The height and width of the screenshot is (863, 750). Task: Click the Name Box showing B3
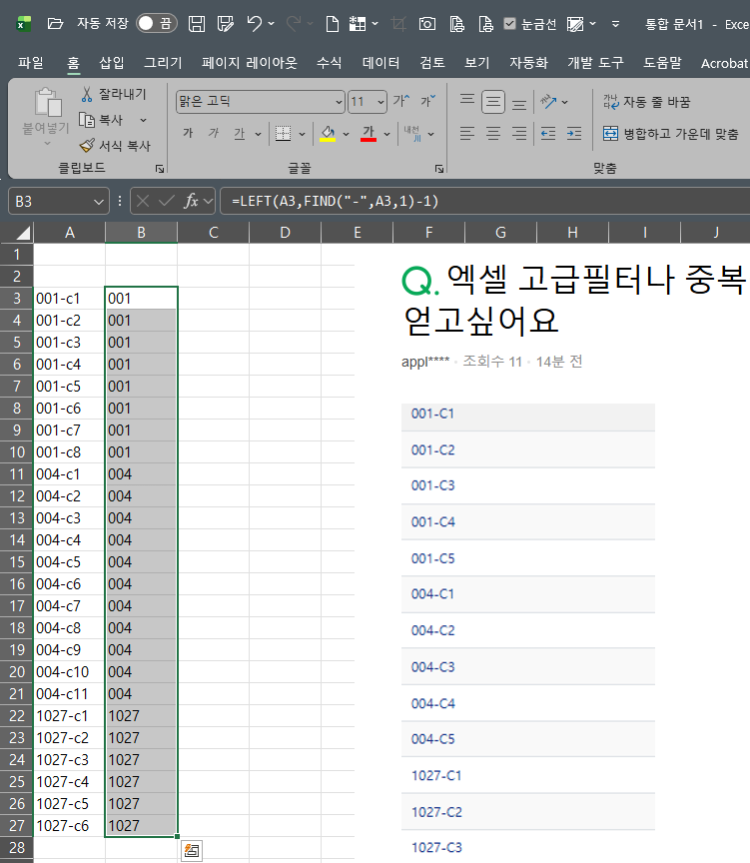pos(50,201)
